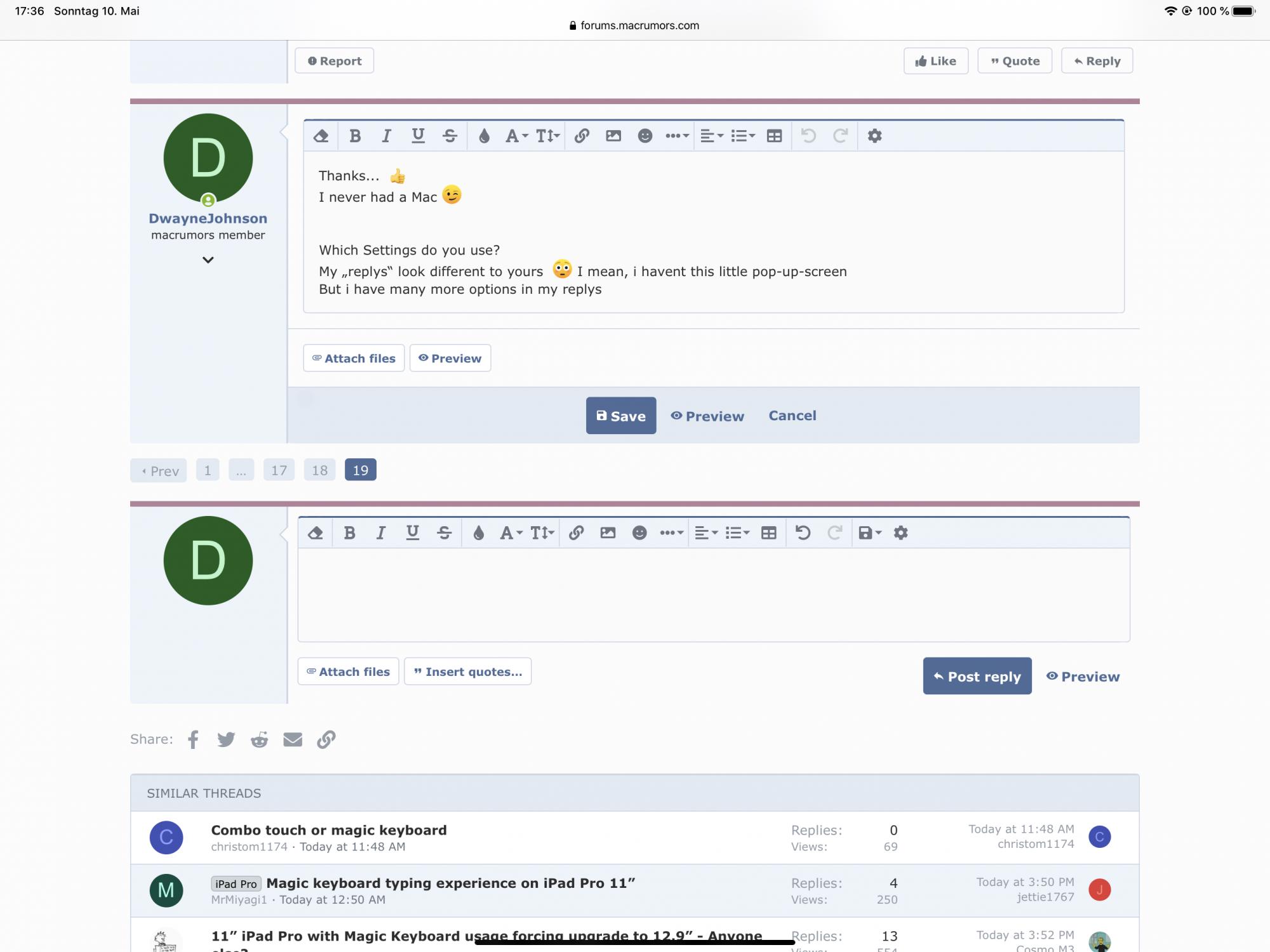This screenshot has width=1270, height=952.
Task: Open the smilies picker in the top editor
Action: point(645,136)
